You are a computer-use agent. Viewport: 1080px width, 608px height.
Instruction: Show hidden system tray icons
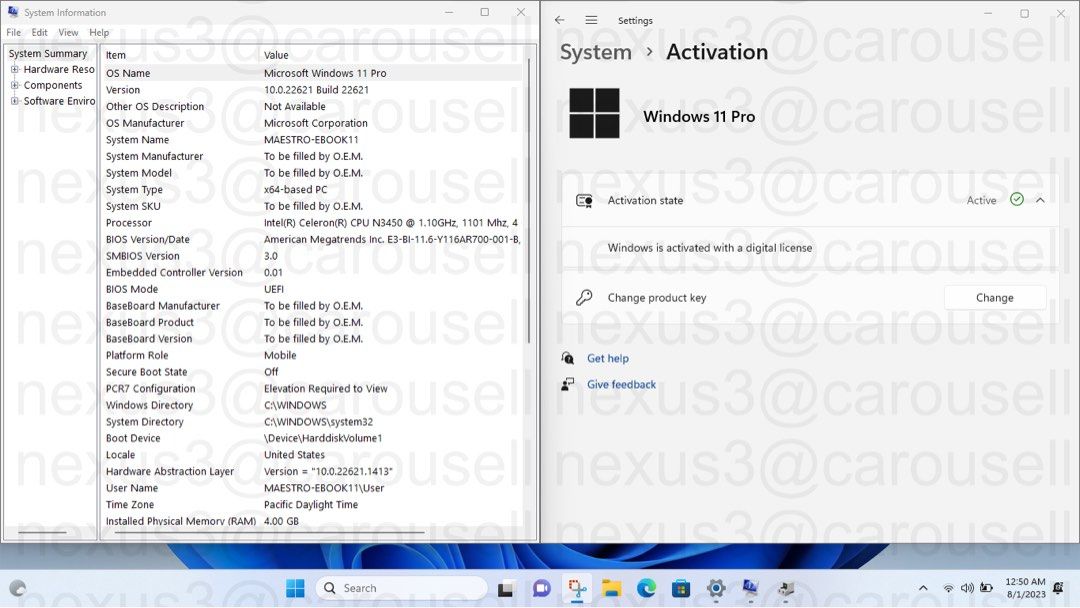coord(923,588)
